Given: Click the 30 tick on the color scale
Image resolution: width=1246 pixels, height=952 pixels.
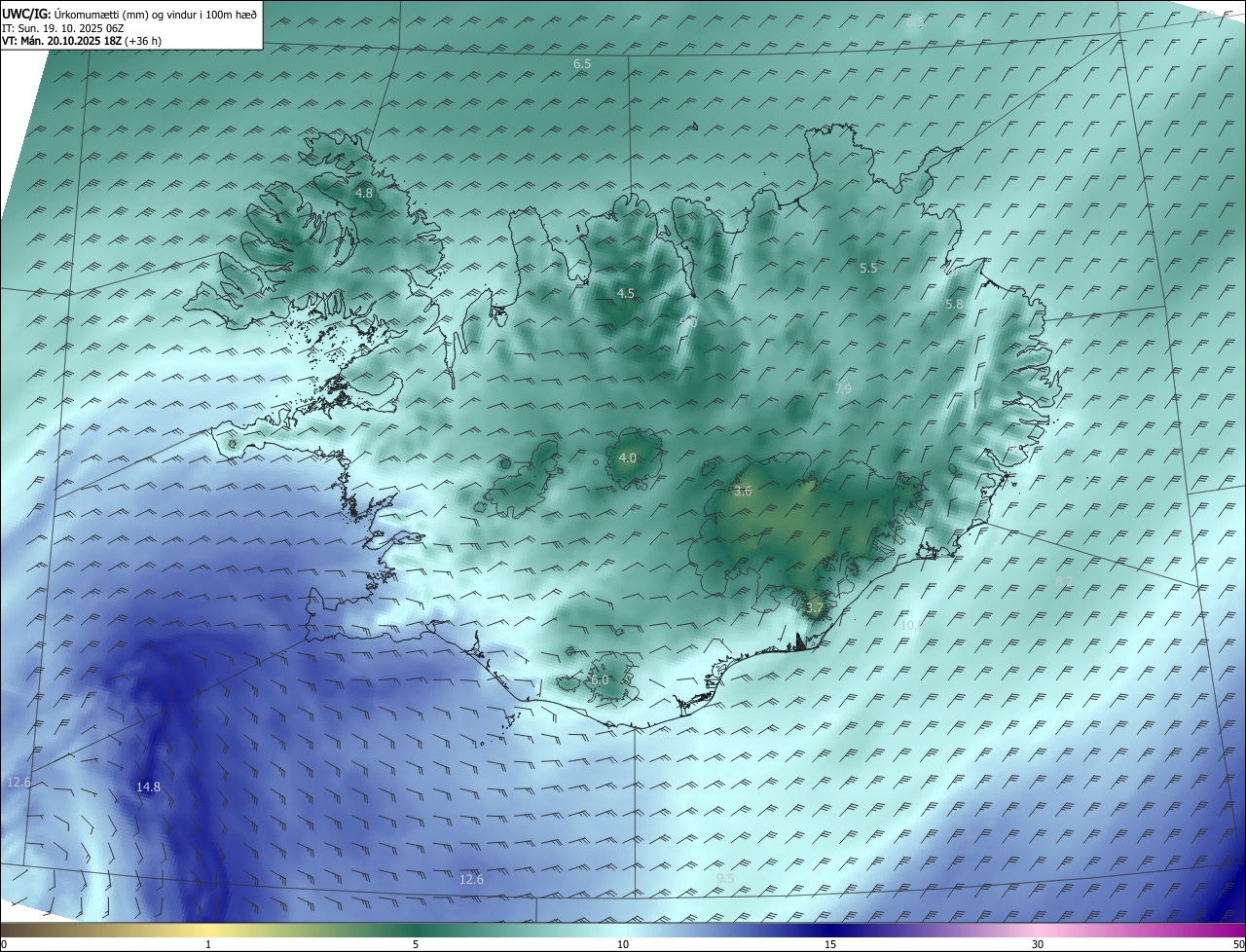Looking at the screenshot, I should point(1038,944).
